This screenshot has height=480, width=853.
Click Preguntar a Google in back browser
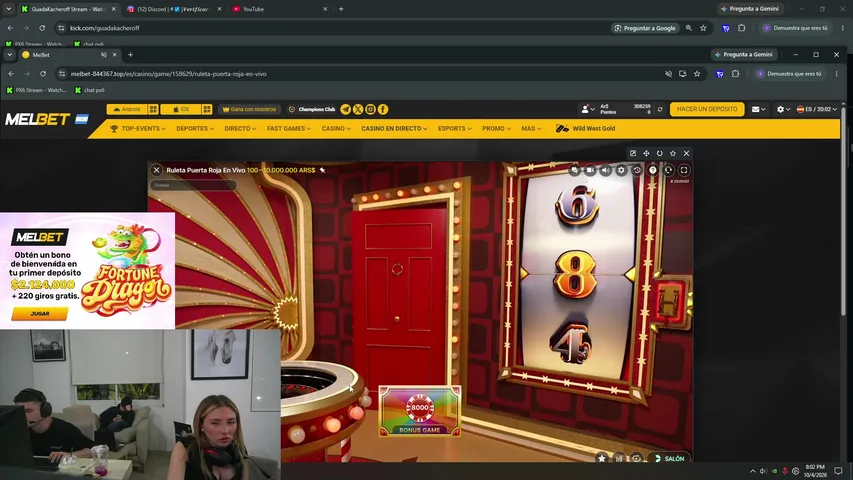click(x=645, y=28)
